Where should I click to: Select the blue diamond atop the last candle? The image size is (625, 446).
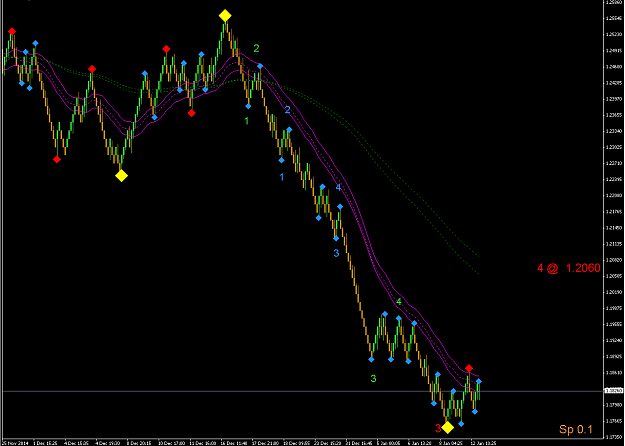[479, 381]
